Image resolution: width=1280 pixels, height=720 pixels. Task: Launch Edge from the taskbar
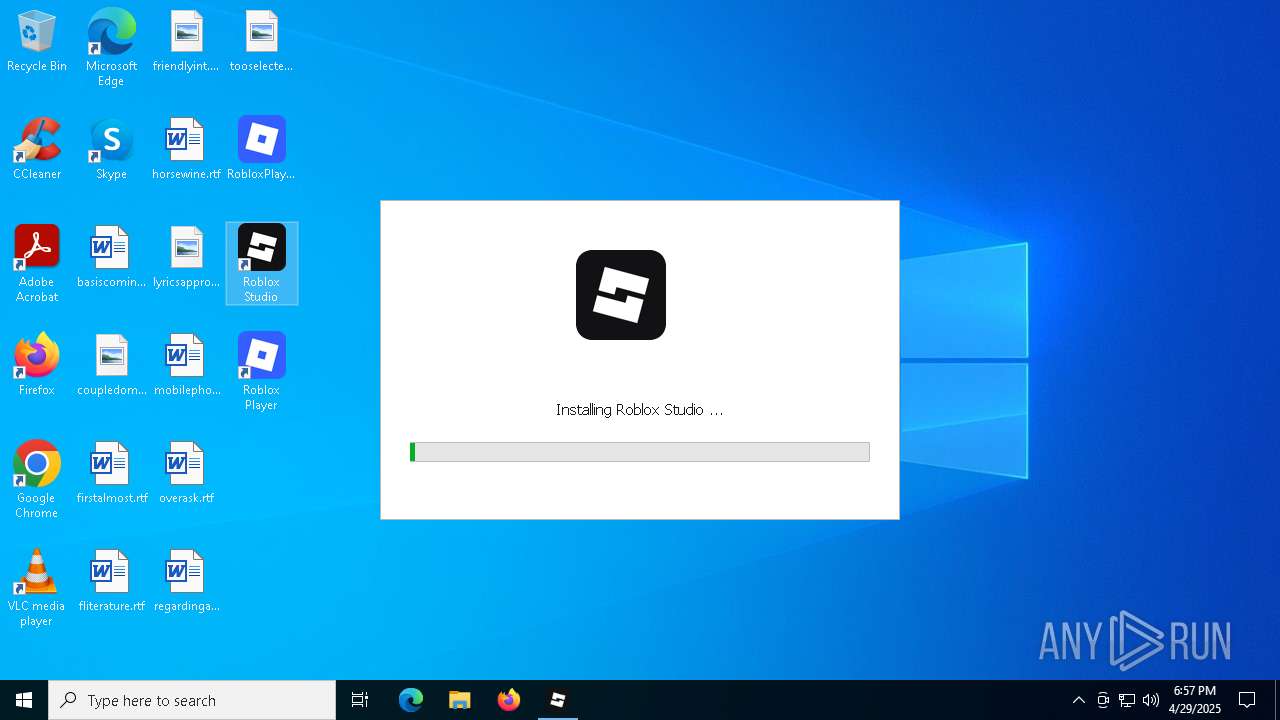tap(411, 700)
